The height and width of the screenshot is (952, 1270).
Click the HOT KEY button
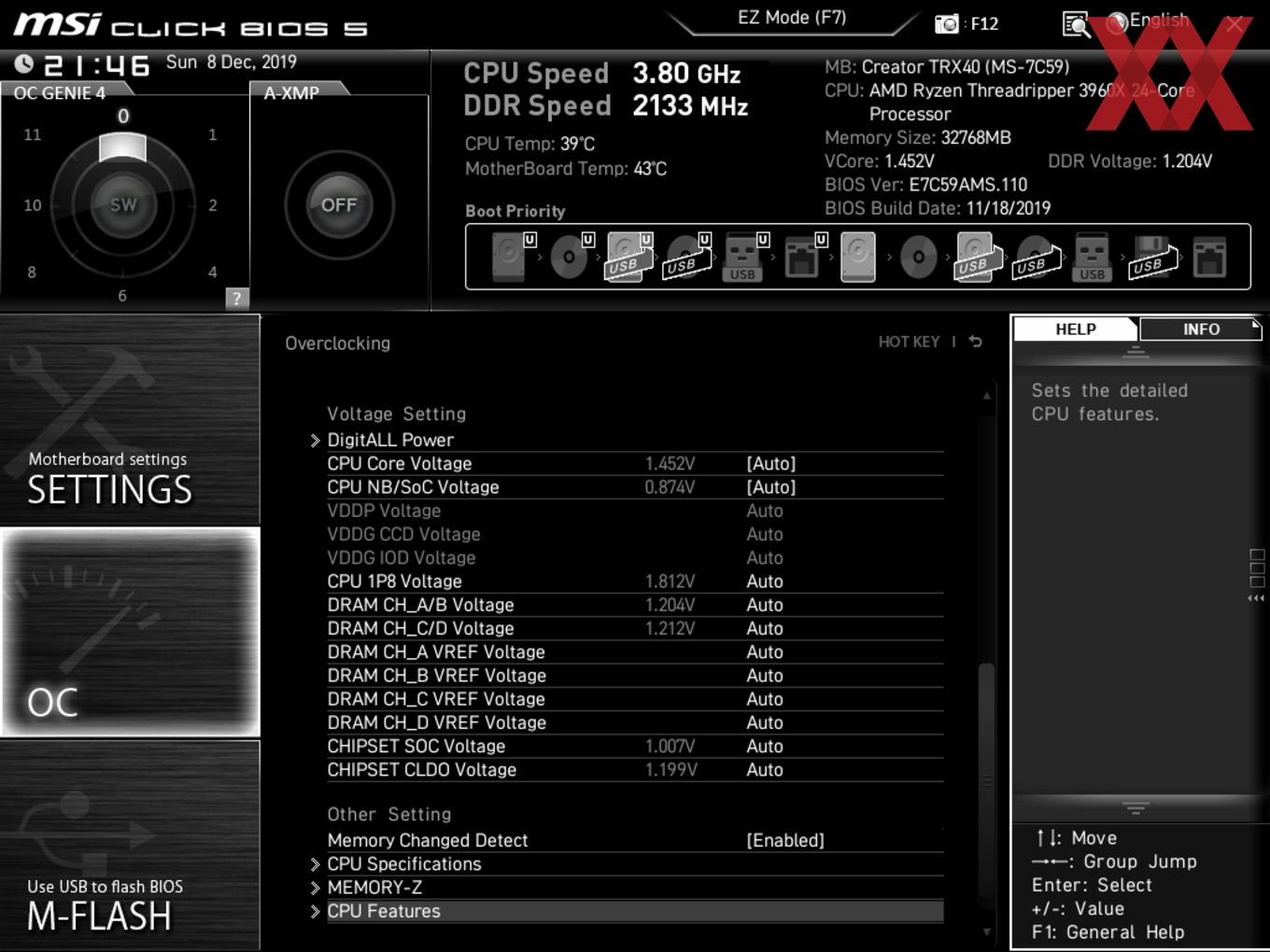(909, 342)
